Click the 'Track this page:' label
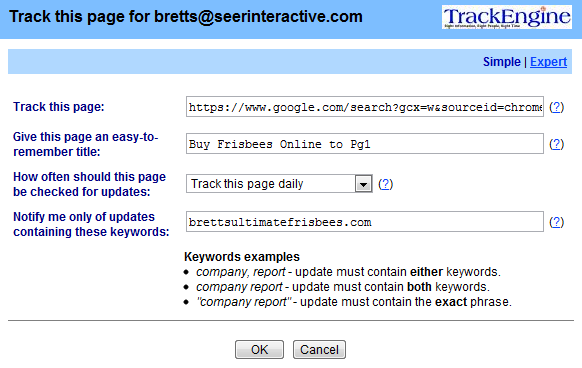 tap(59, 107)
